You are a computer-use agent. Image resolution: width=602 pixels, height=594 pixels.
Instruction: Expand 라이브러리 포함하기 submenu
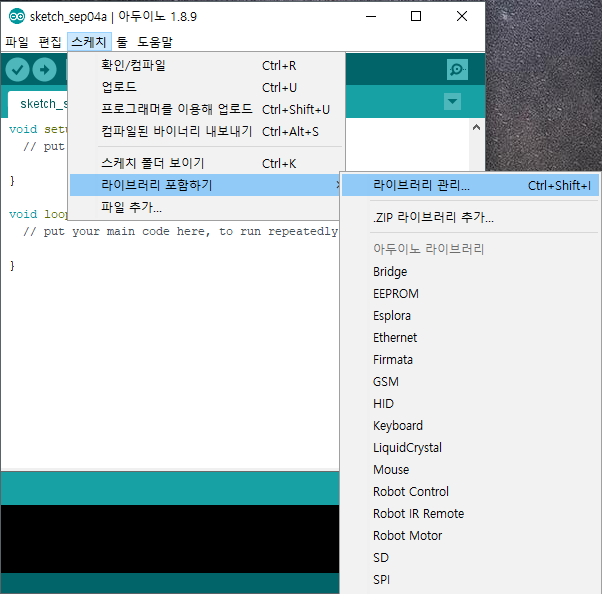205,185
